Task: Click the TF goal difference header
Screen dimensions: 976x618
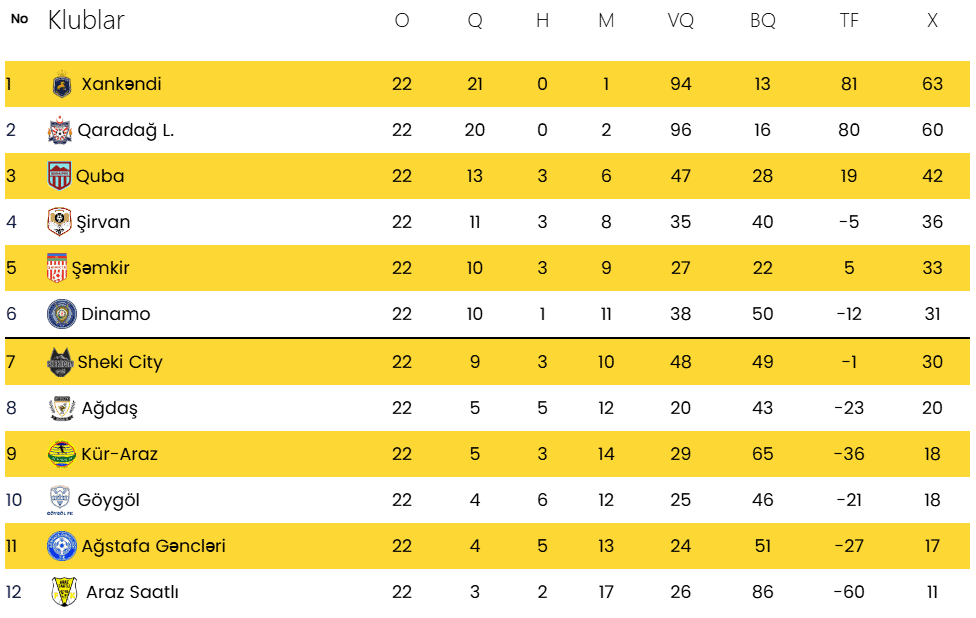Action: (x=849, y=20)
